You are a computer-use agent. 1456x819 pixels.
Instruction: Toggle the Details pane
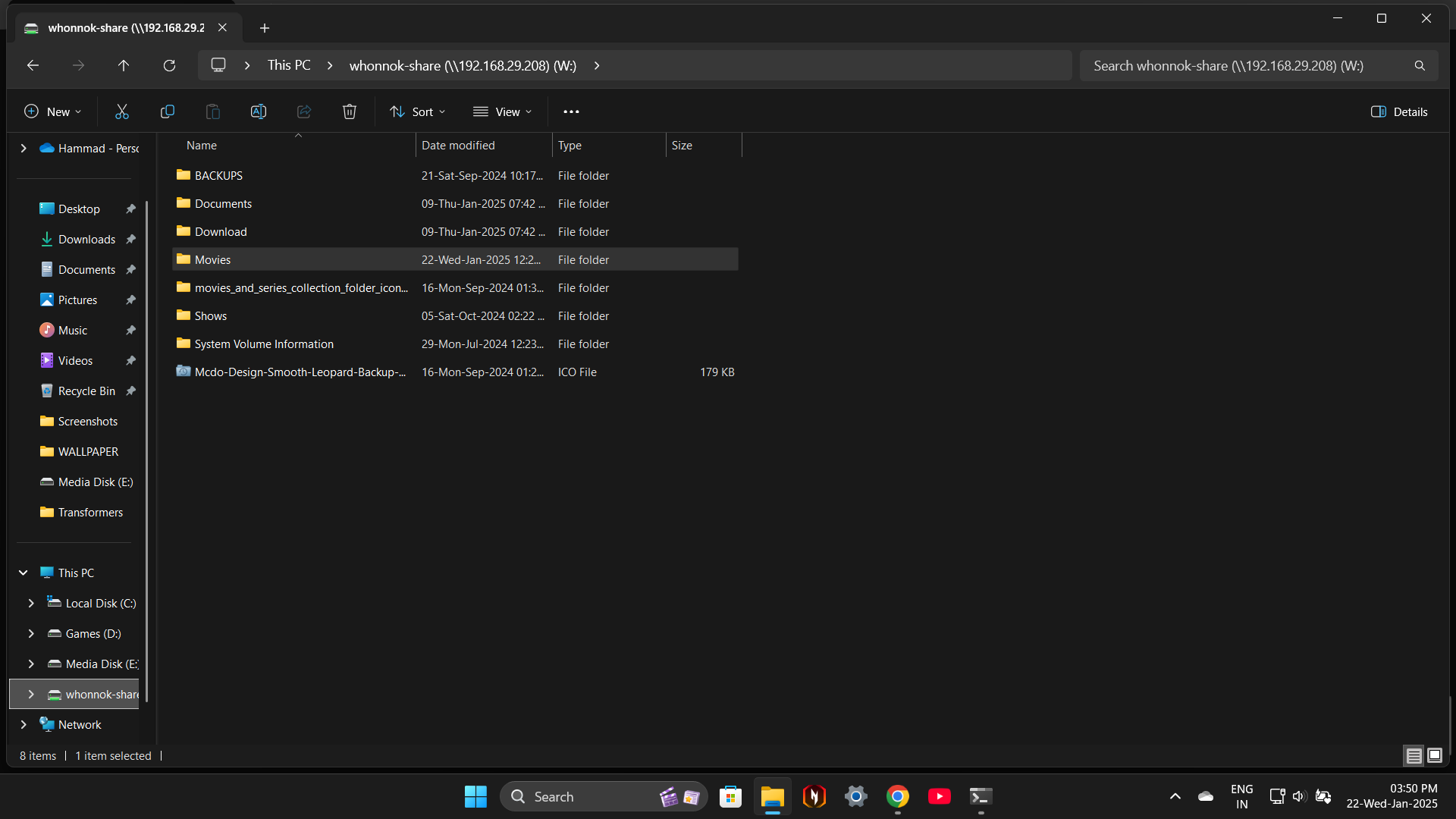1399,111
